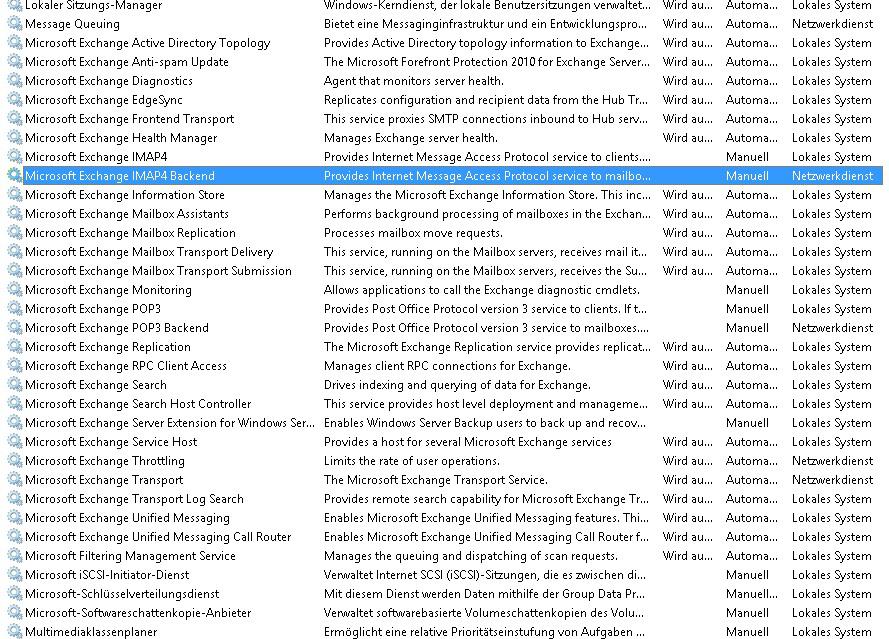Click the name Microsoft Exchange Server Extension for Windows Ser...
This screenshot has width=889, height=639.
[x=170, y=423]
